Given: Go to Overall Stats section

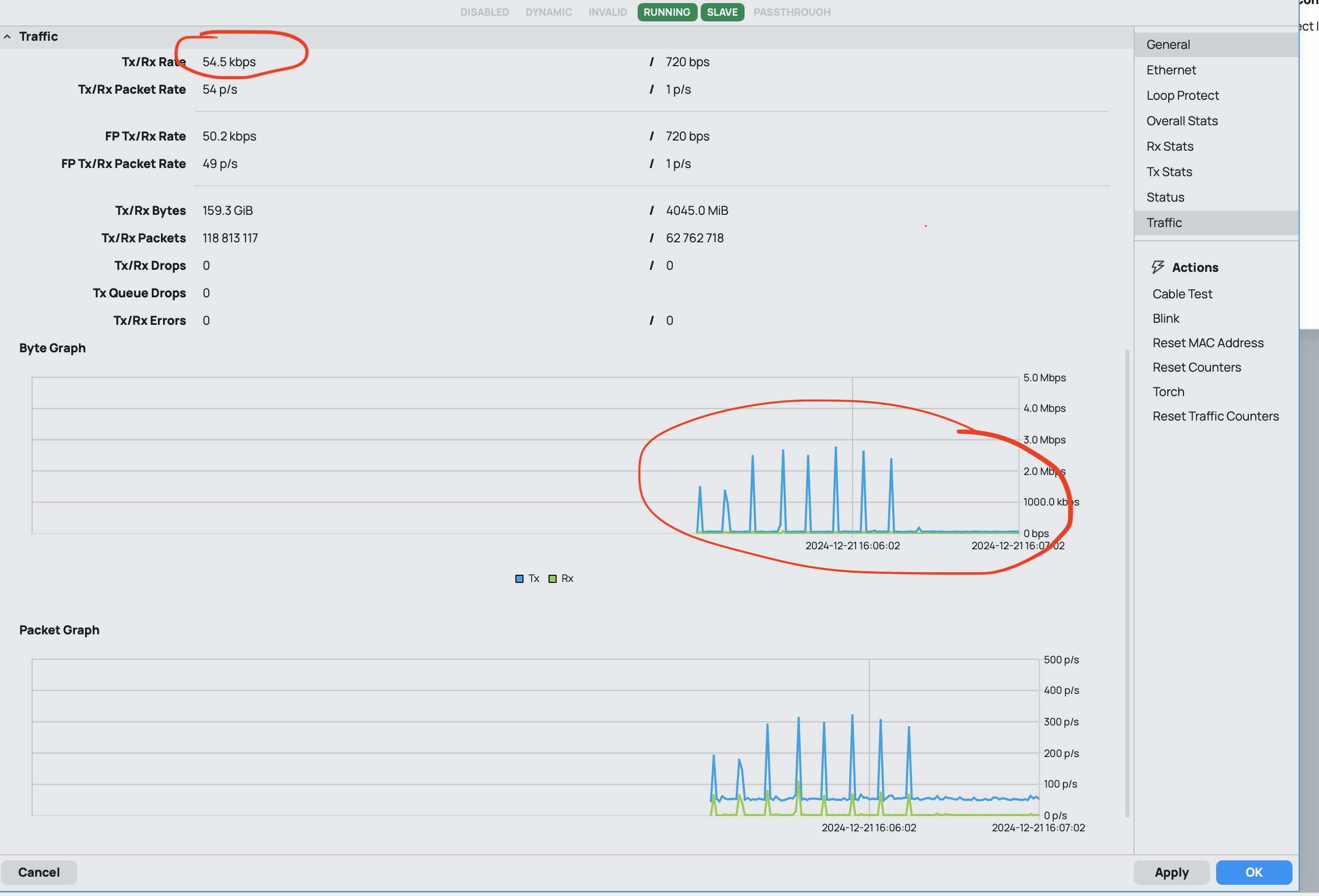Looking at the screenshot, I should tap(1181, 121).
